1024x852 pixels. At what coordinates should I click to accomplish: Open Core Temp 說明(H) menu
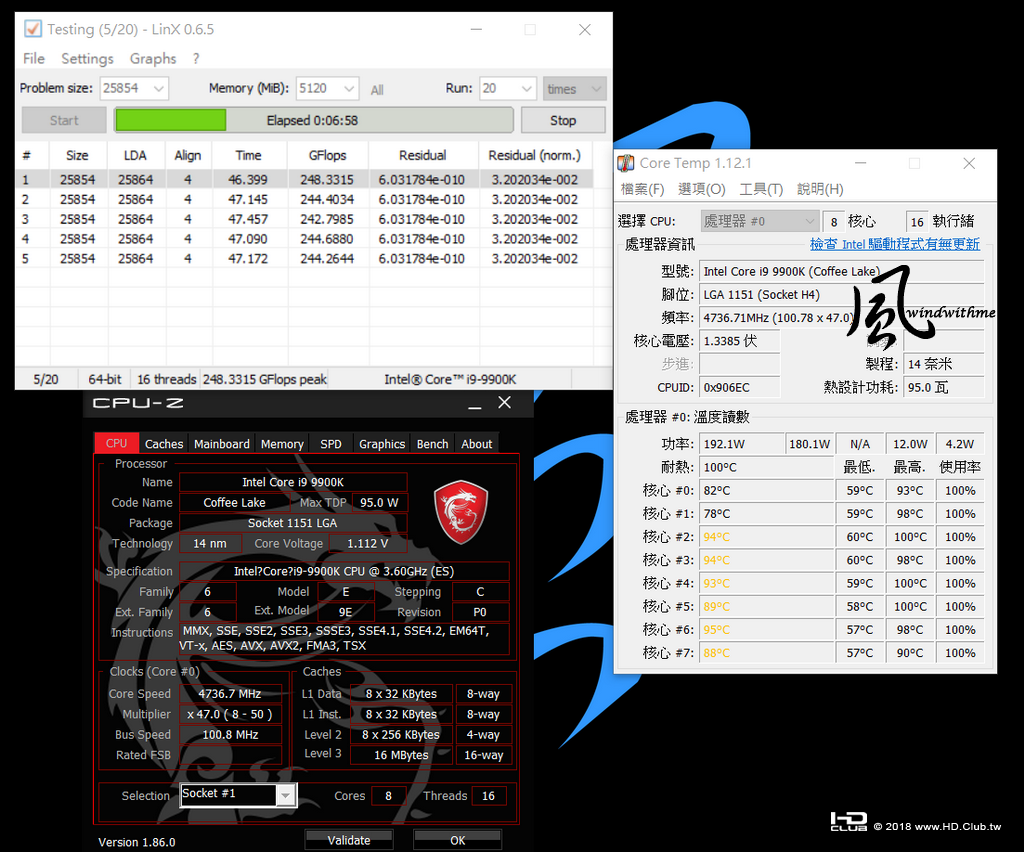pyautogui.click(x=820, y=189)
